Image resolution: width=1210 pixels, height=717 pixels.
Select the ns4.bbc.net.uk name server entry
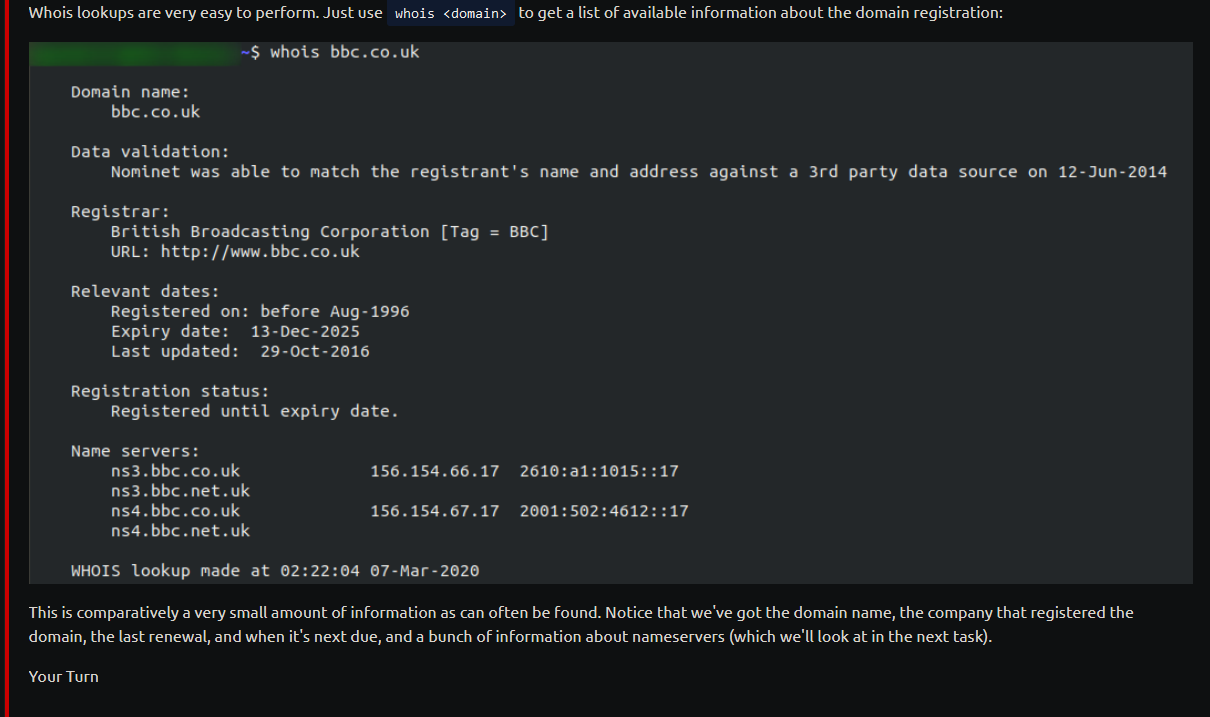point(180,531)
